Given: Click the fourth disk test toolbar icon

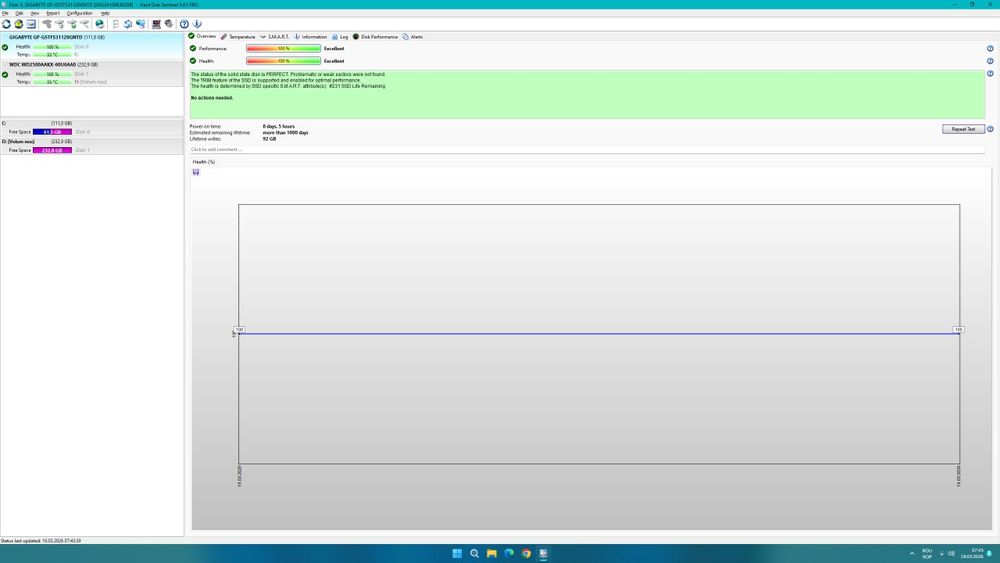Looking at the screenshot, I should 84,24.
